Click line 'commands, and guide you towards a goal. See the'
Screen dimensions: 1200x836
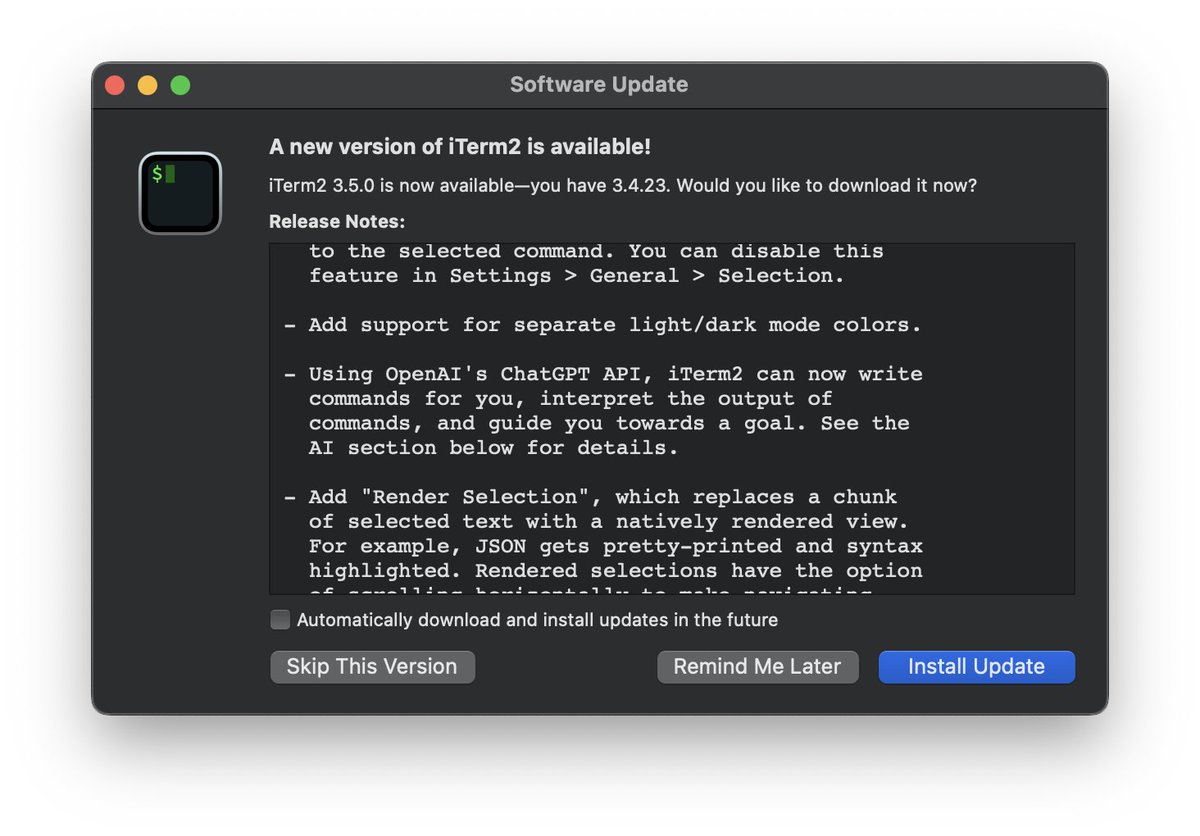[609, 423]
